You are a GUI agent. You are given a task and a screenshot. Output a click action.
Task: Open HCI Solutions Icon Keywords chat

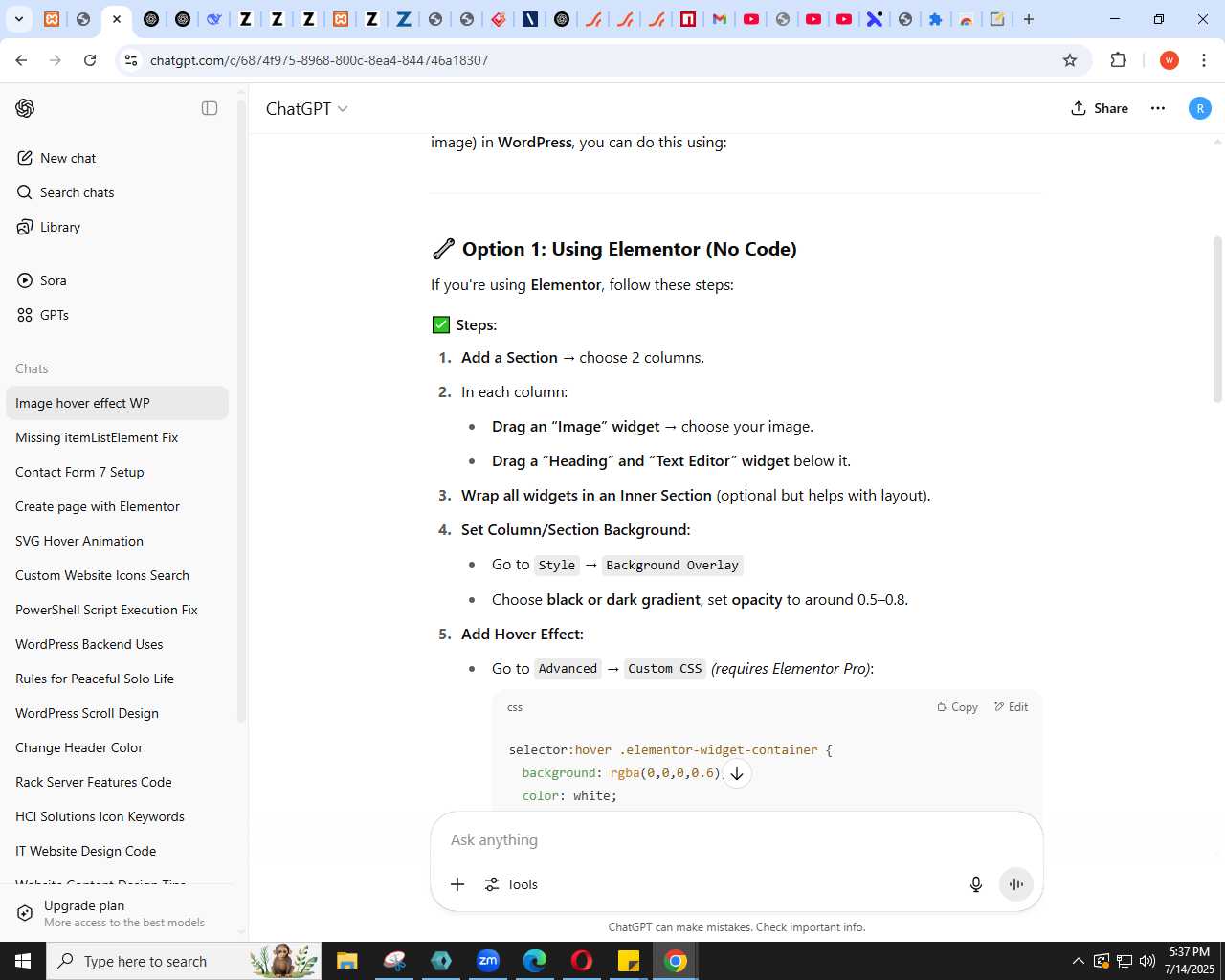[117, 816]
